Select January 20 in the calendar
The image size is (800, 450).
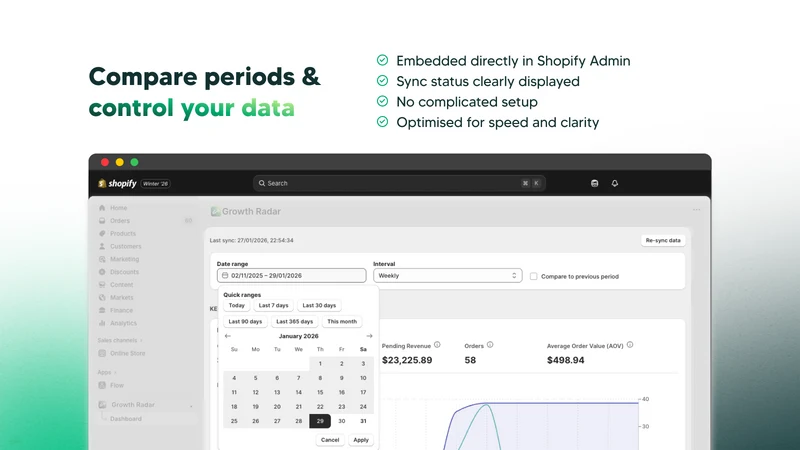click(x=277, y=407)
